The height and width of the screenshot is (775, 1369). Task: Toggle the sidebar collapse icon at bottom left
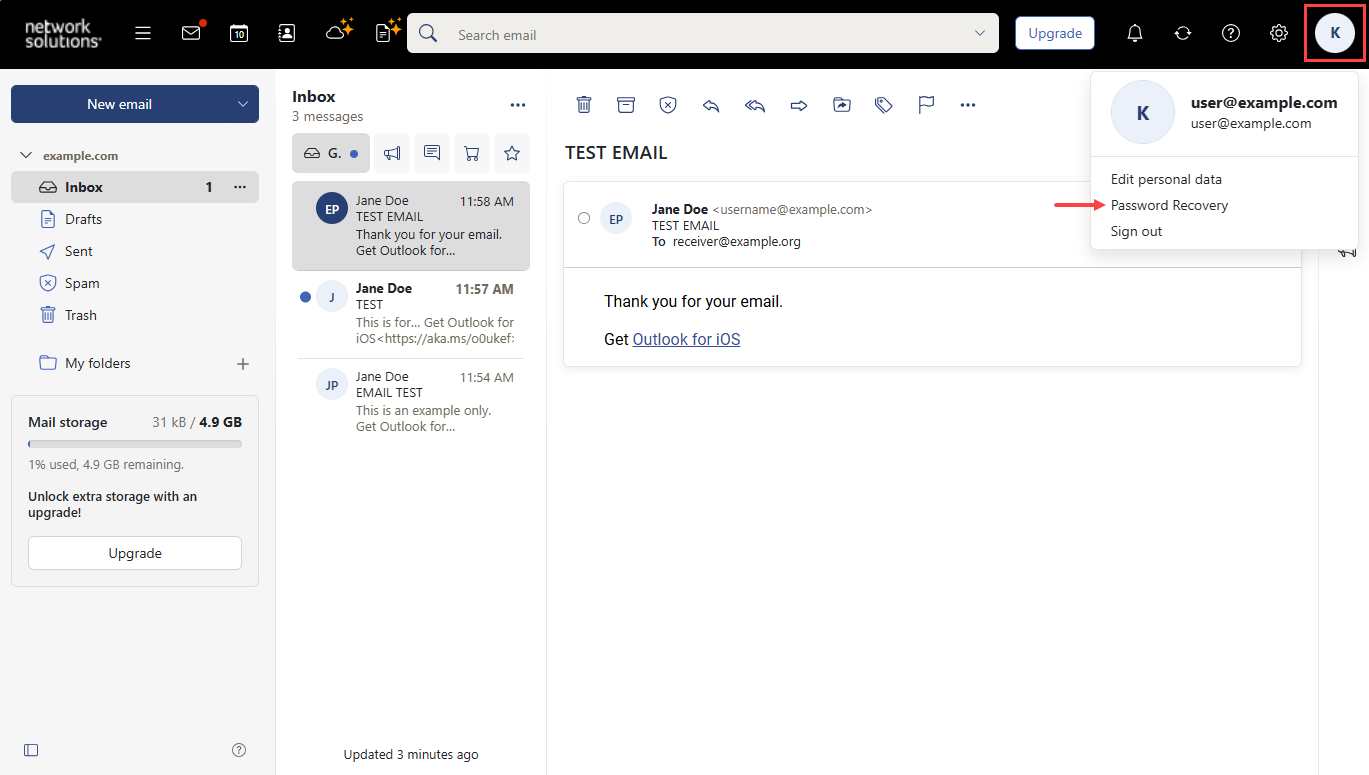pos(31,750)
